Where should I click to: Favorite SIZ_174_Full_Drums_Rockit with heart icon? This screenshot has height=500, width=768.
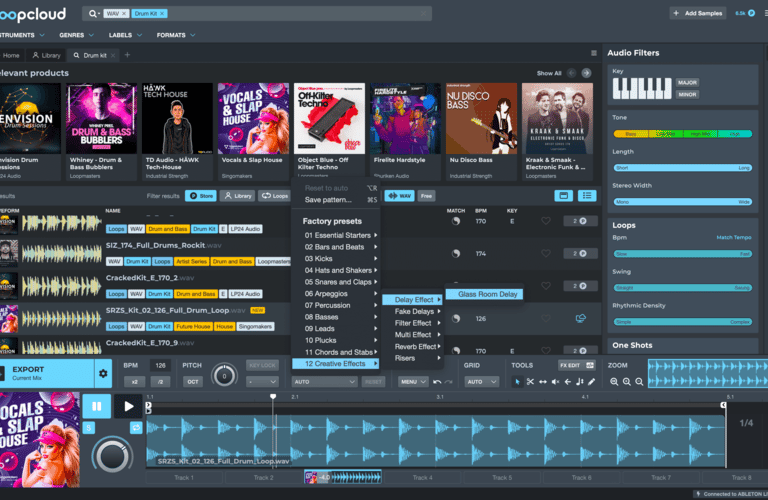[x=546, y=253]
